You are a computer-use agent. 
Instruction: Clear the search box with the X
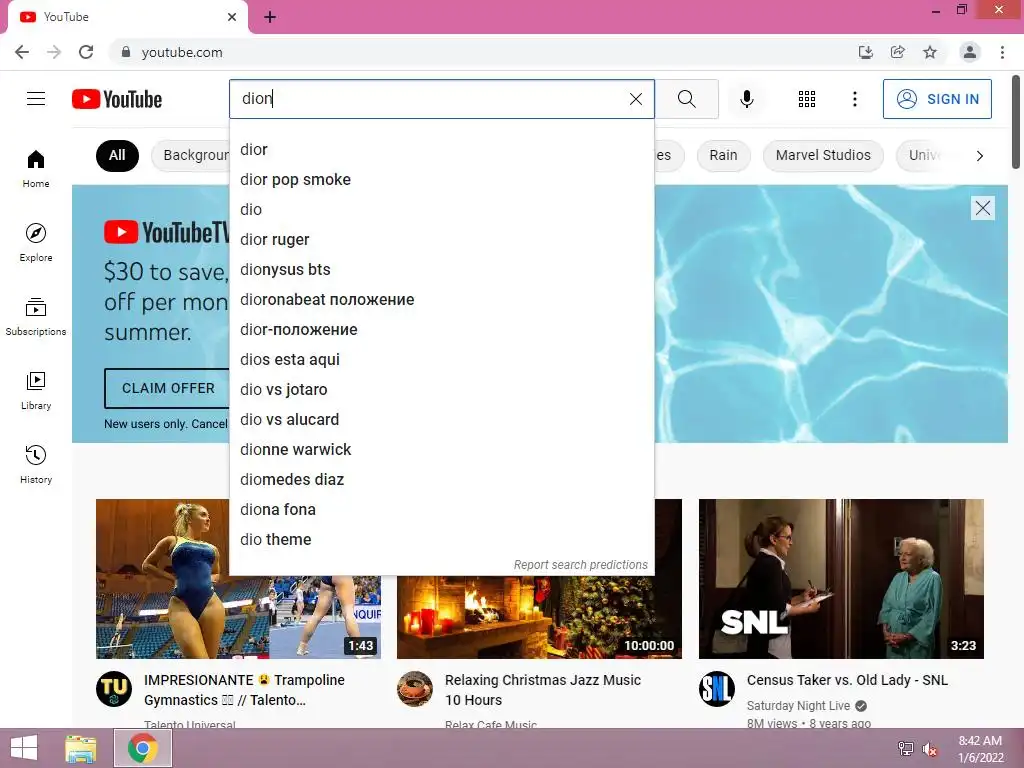click(x=635, y=99)
